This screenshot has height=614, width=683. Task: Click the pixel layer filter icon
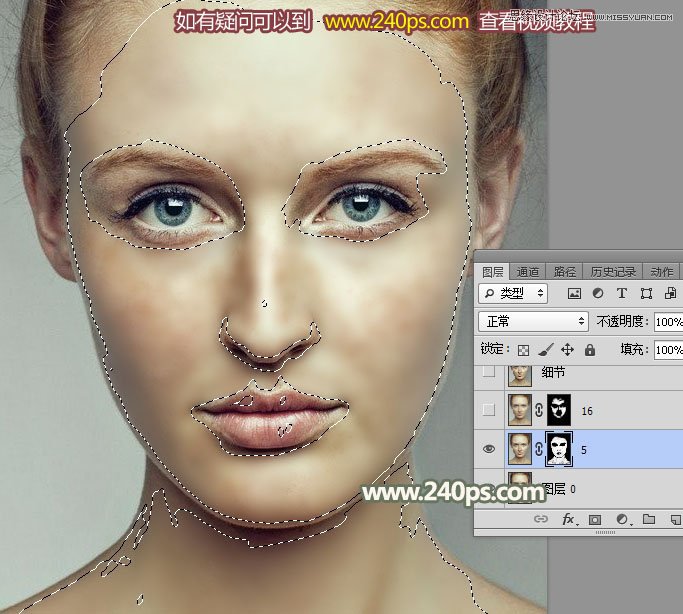(x=574, y=293)
